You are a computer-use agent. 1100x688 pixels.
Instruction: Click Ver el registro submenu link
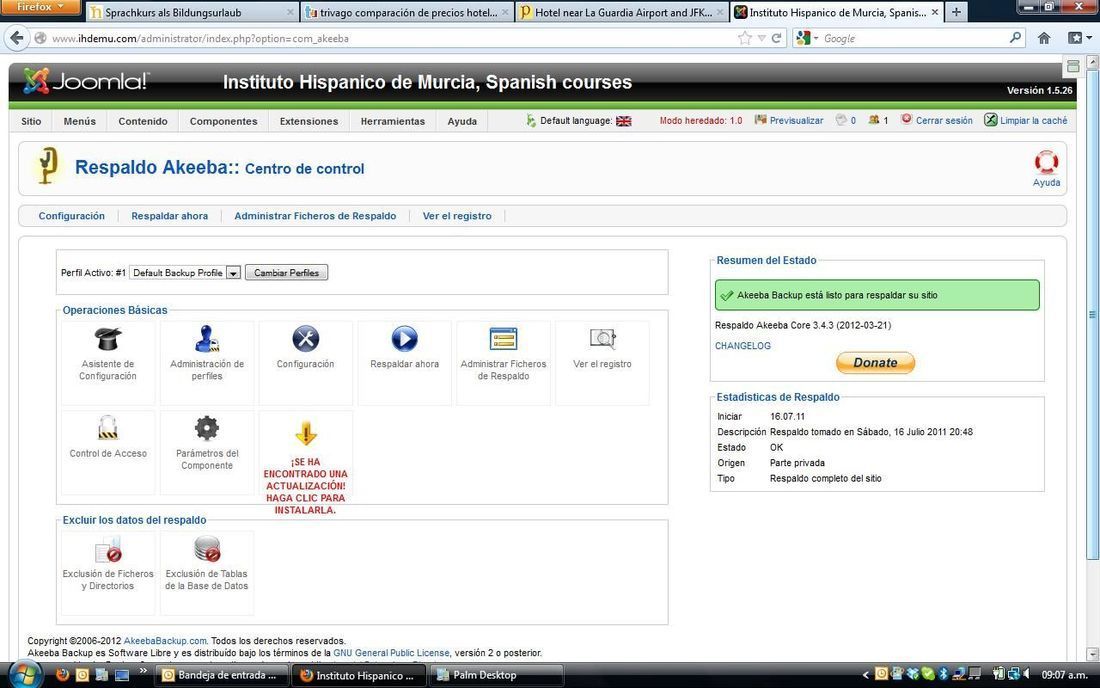(x=457, y=216)
